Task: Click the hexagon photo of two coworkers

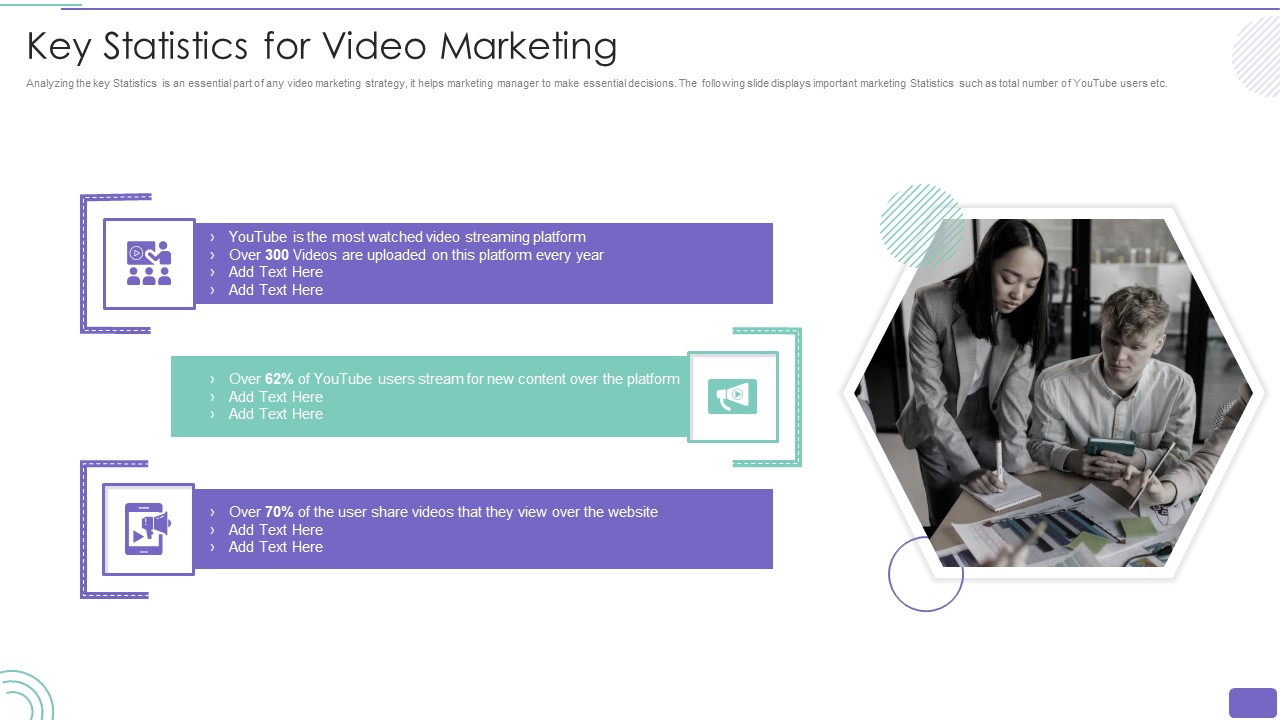Action: [1053, 393]
